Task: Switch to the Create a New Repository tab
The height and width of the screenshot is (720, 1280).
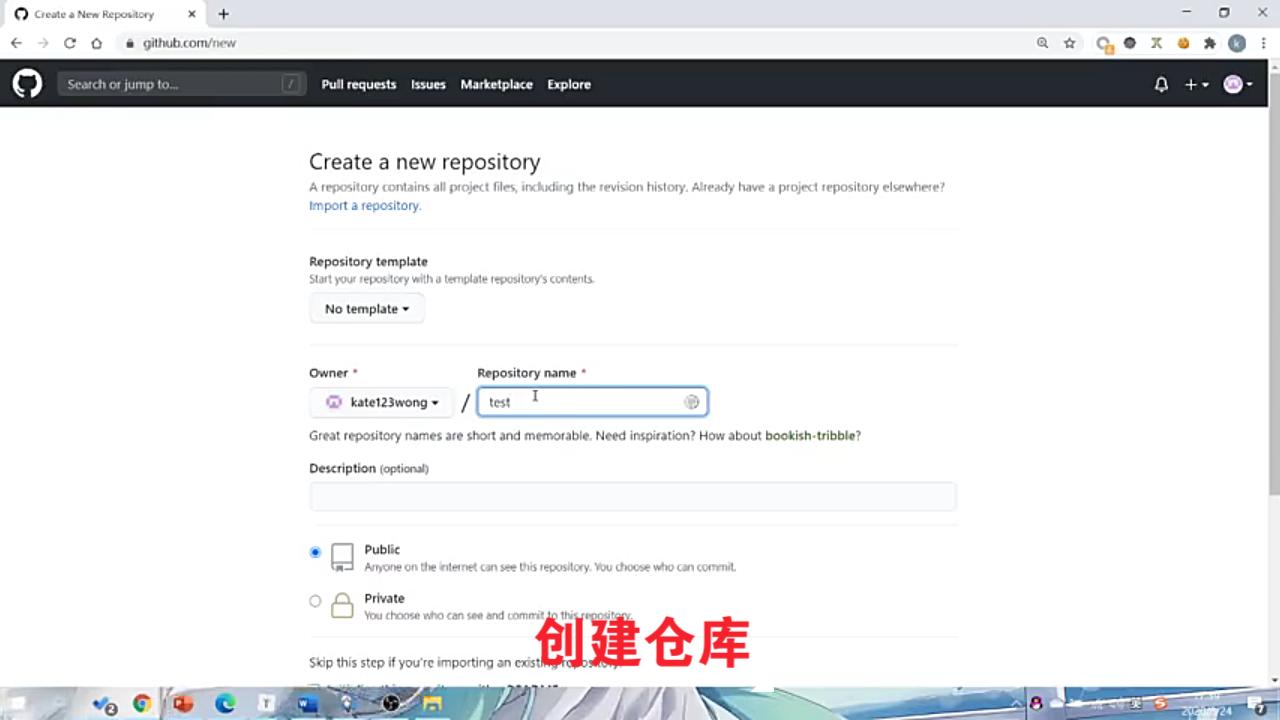Action: pyautogui.click(x=104, y=14)
